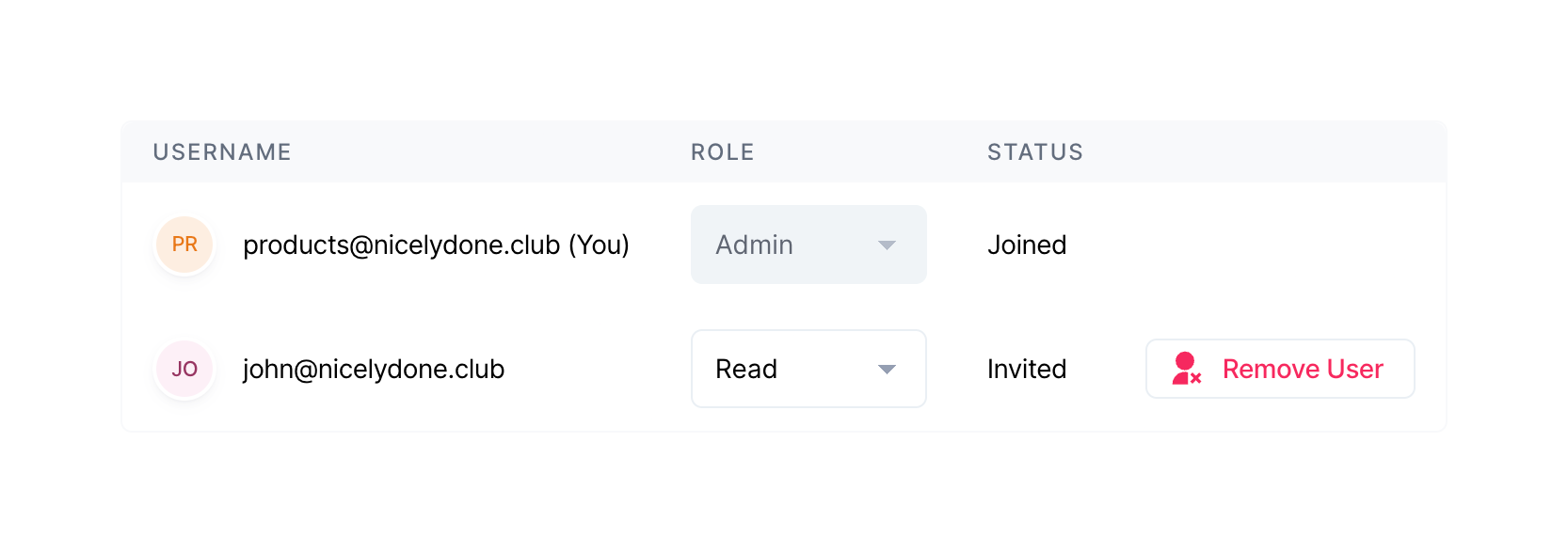Click the STATUS column header

1034,152
